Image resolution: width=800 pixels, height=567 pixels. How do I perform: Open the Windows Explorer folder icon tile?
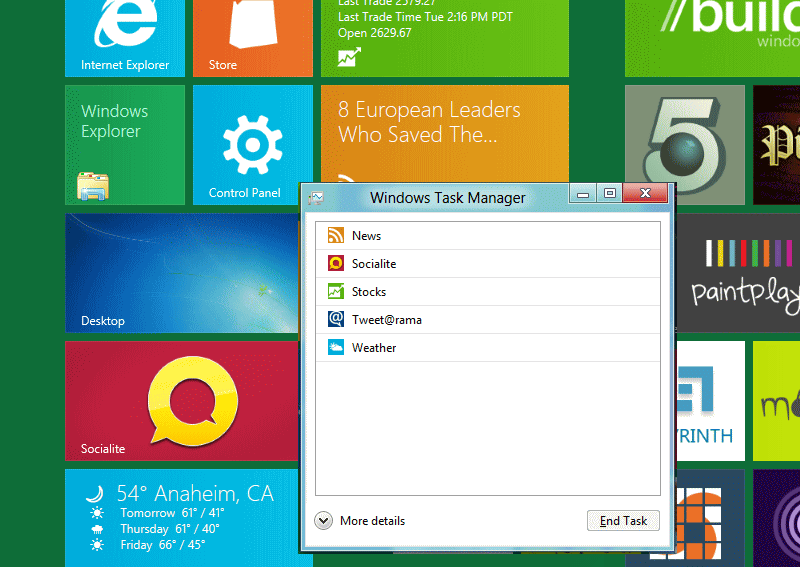[125, 145]
